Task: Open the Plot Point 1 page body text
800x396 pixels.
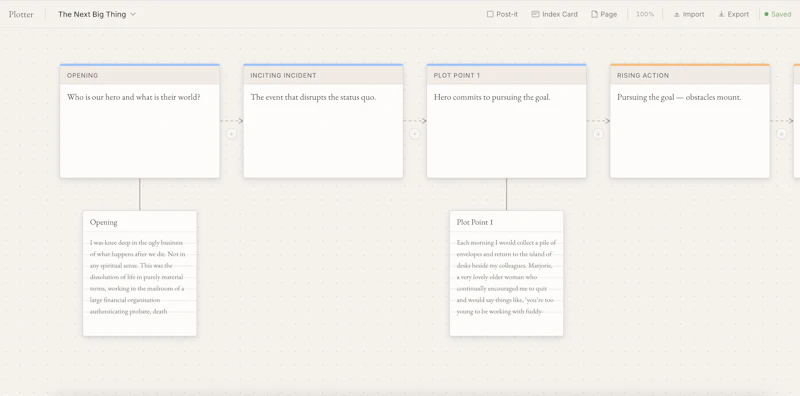Action: (506, 277)
